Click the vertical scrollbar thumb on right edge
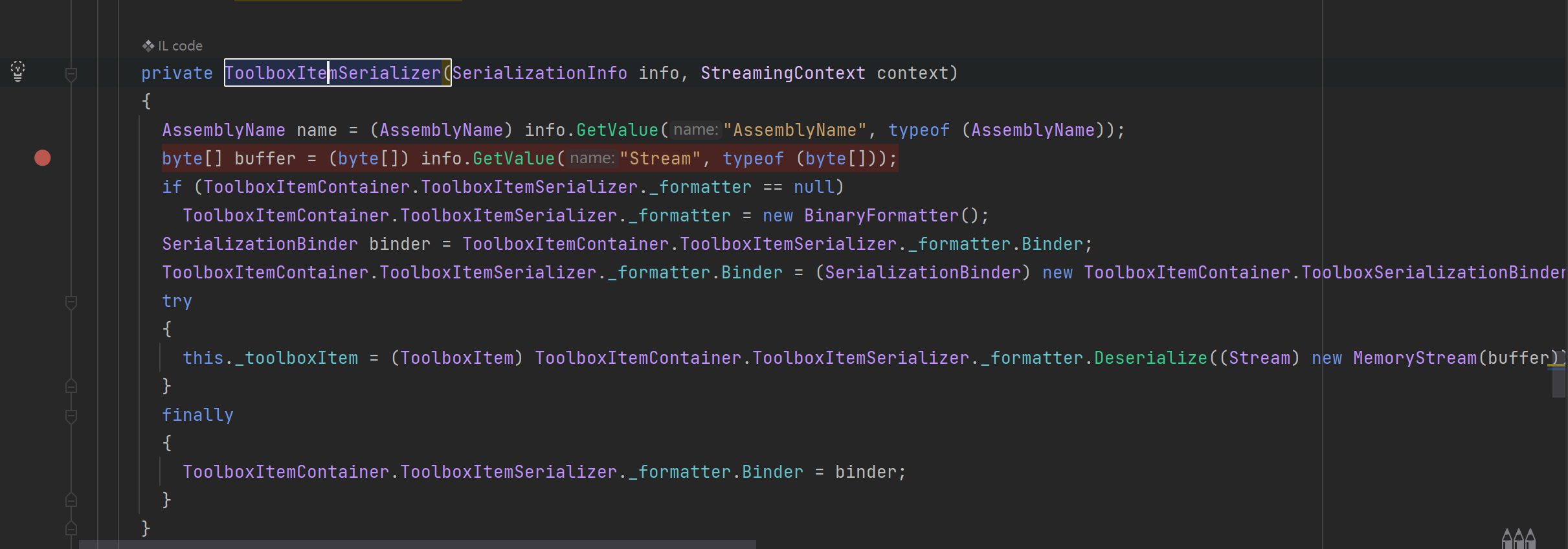 [1558, 382]
